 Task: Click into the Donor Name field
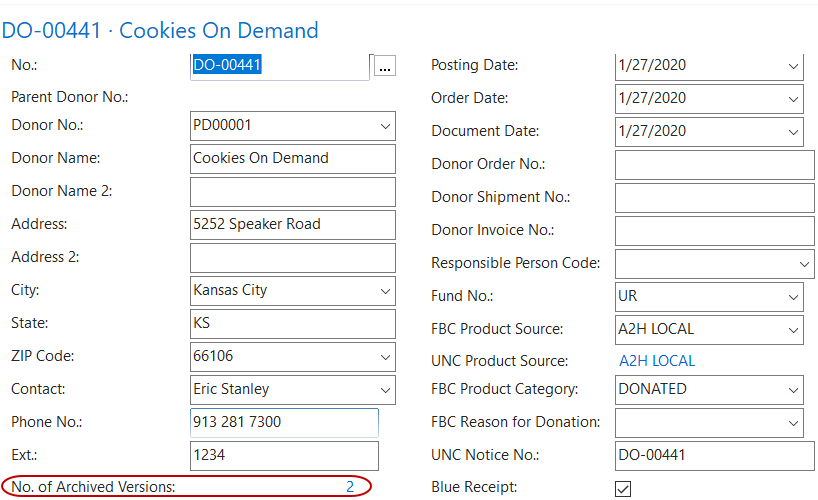click(292, 158)
